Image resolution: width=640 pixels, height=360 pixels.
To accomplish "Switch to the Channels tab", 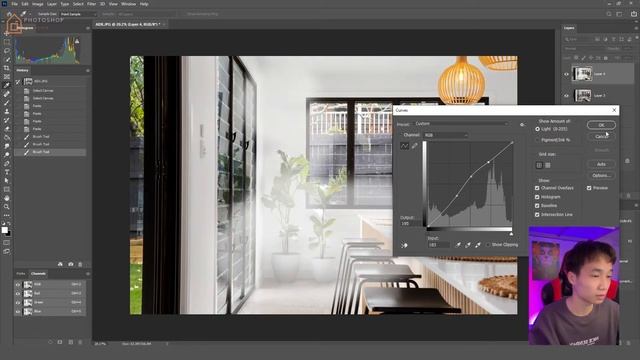I will coord(38,274).
